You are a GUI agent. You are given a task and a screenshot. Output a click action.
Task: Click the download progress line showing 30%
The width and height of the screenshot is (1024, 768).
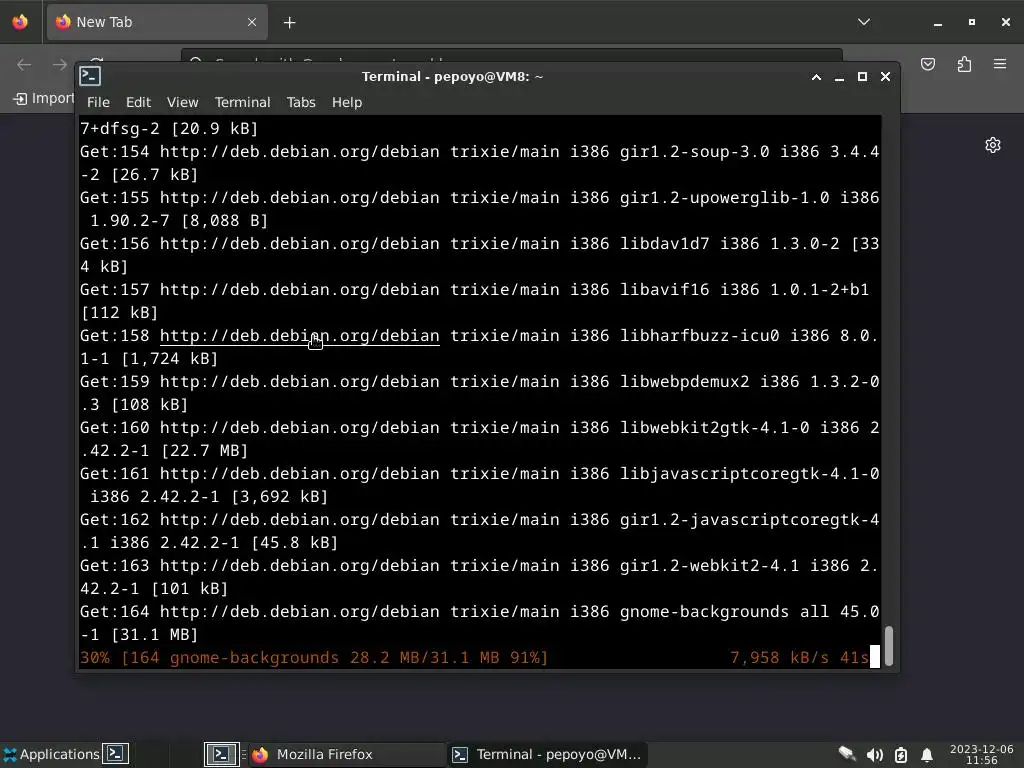click(x=474, y=658)
